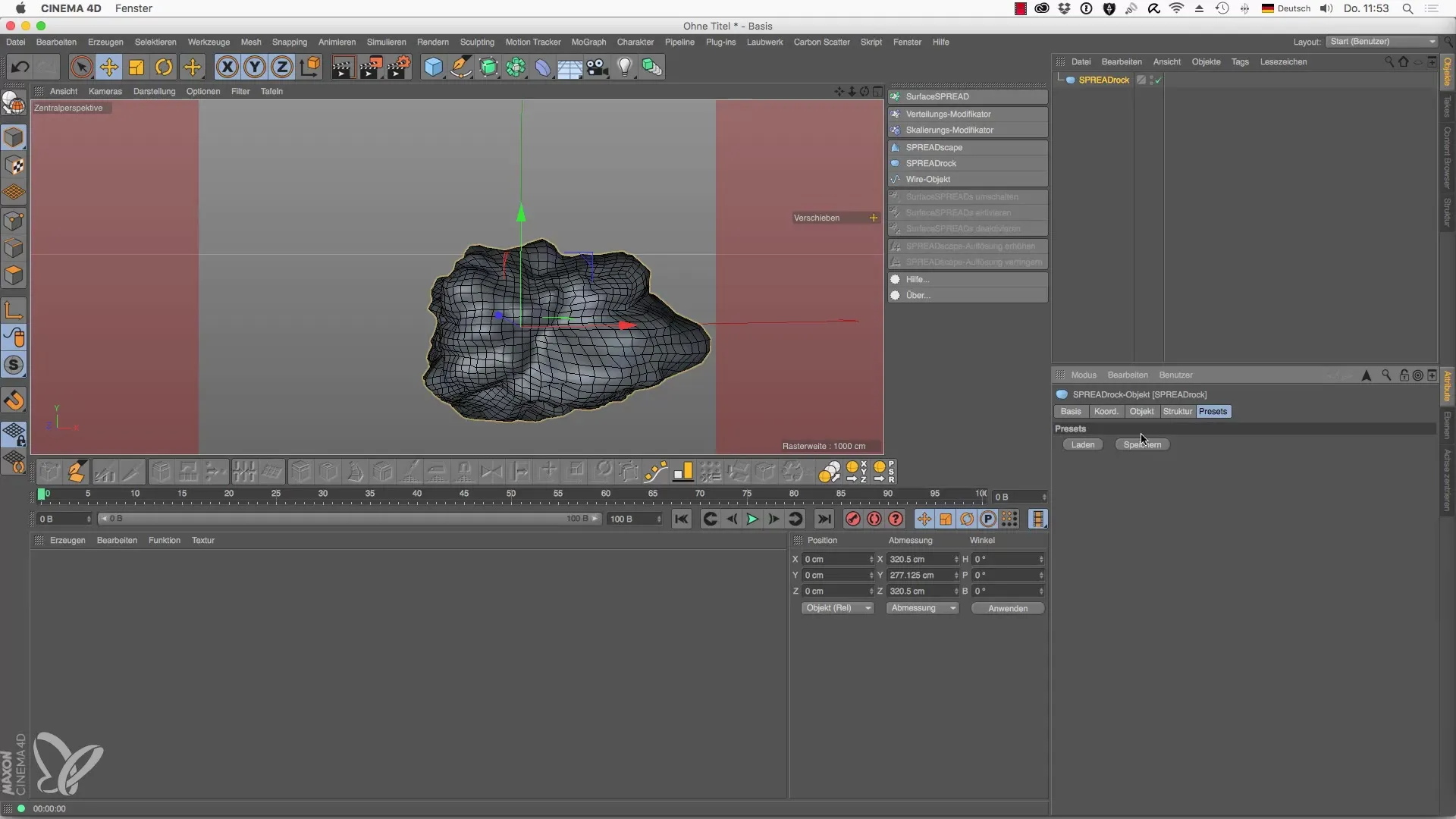1456x819 pixels.
Task: Click the Anwenden button
Action: pyautogui.click(x=1008, y=609)
